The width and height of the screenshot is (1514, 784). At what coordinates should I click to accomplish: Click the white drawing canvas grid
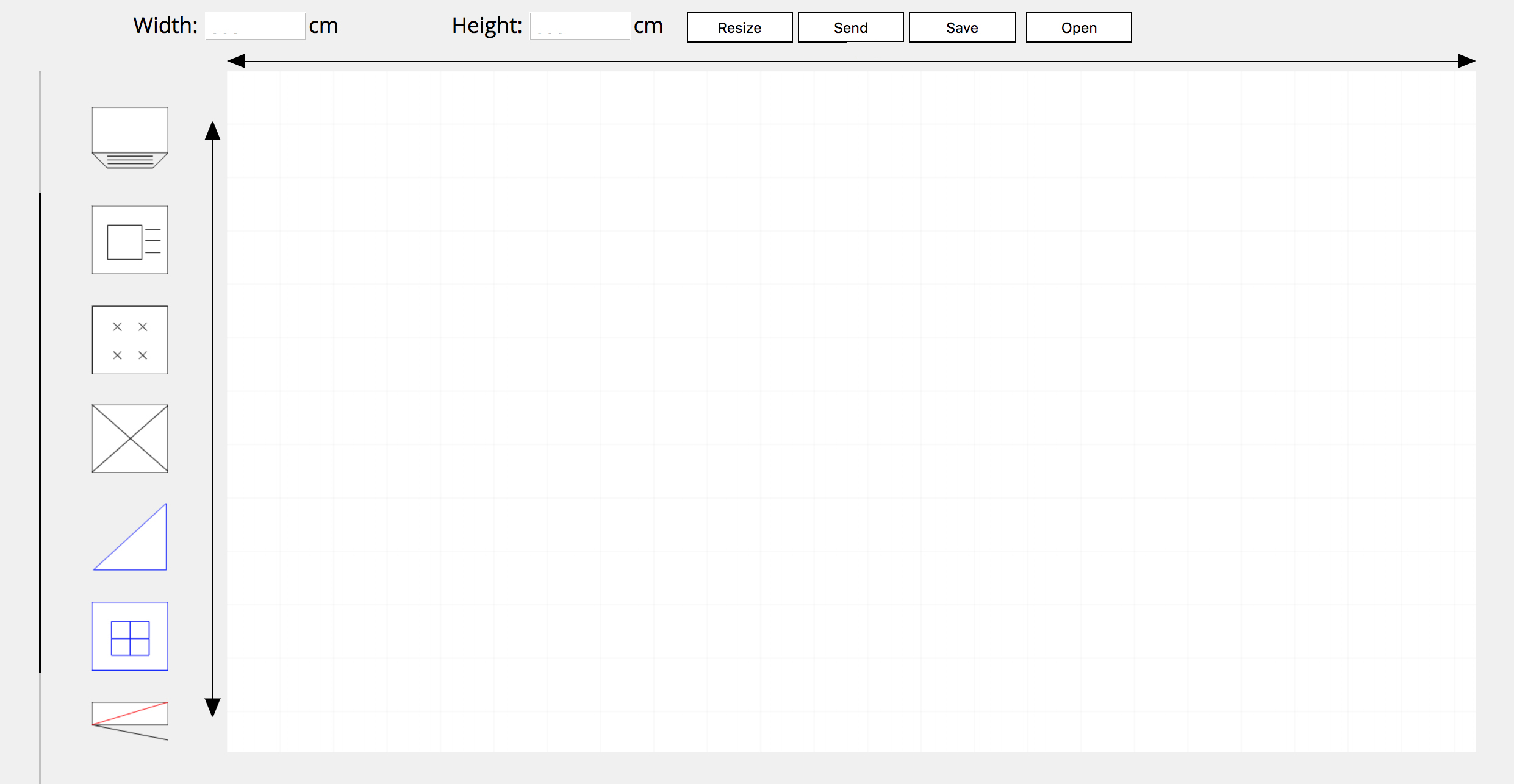click(x=851, y=412)
